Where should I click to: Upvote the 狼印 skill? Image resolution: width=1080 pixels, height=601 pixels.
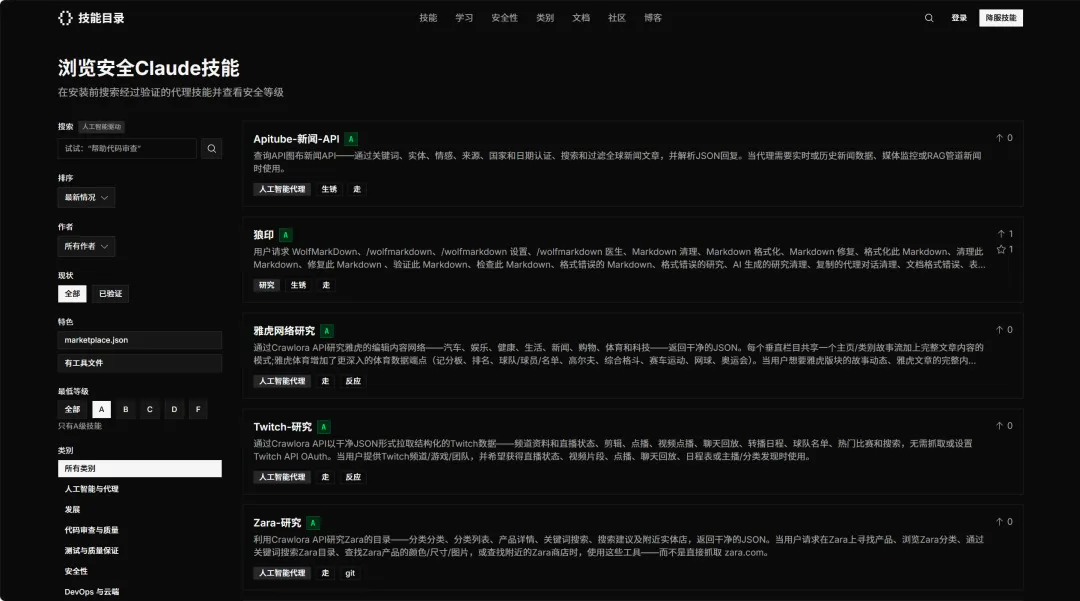[x=1004, y=233]
